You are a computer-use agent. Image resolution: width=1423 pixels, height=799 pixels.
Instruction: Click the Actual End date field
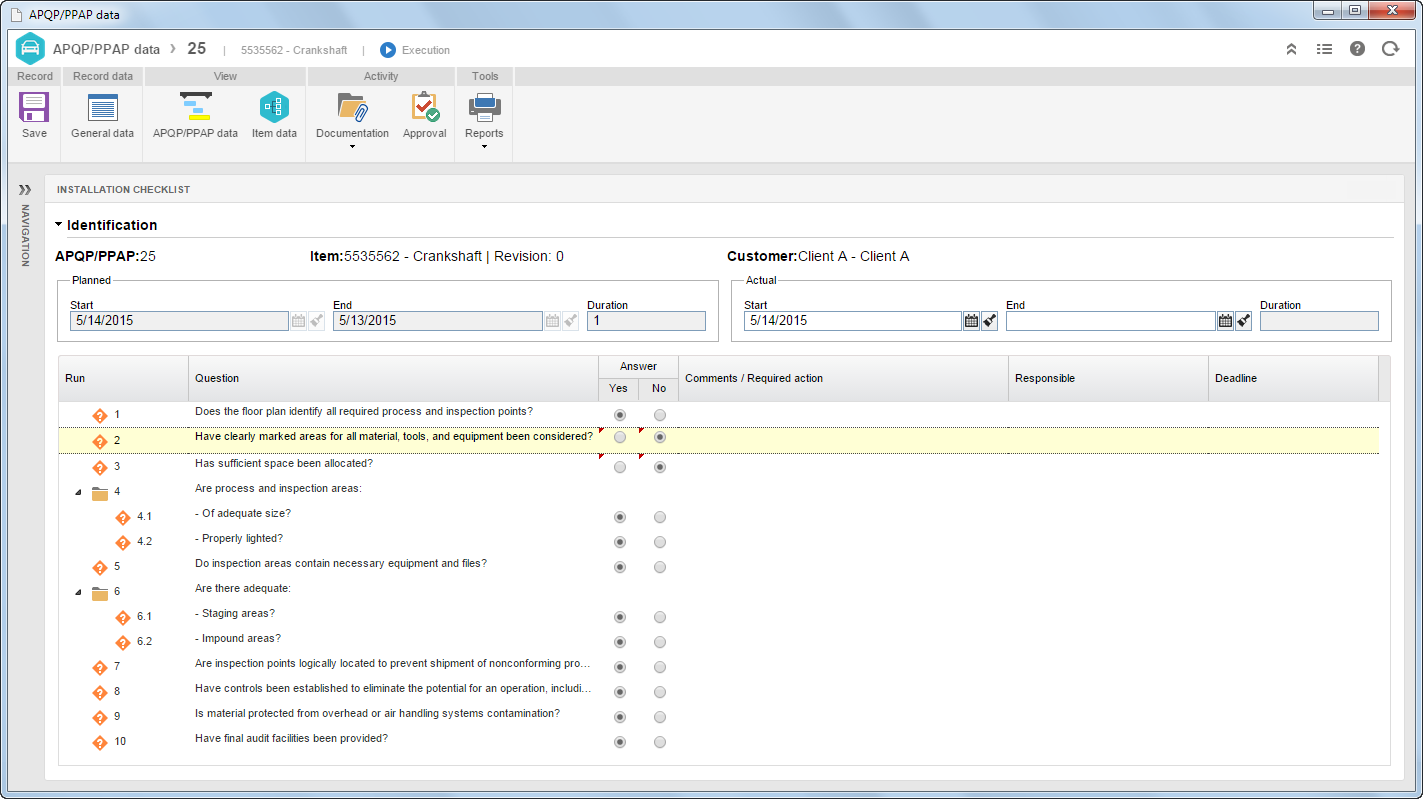1111,321
